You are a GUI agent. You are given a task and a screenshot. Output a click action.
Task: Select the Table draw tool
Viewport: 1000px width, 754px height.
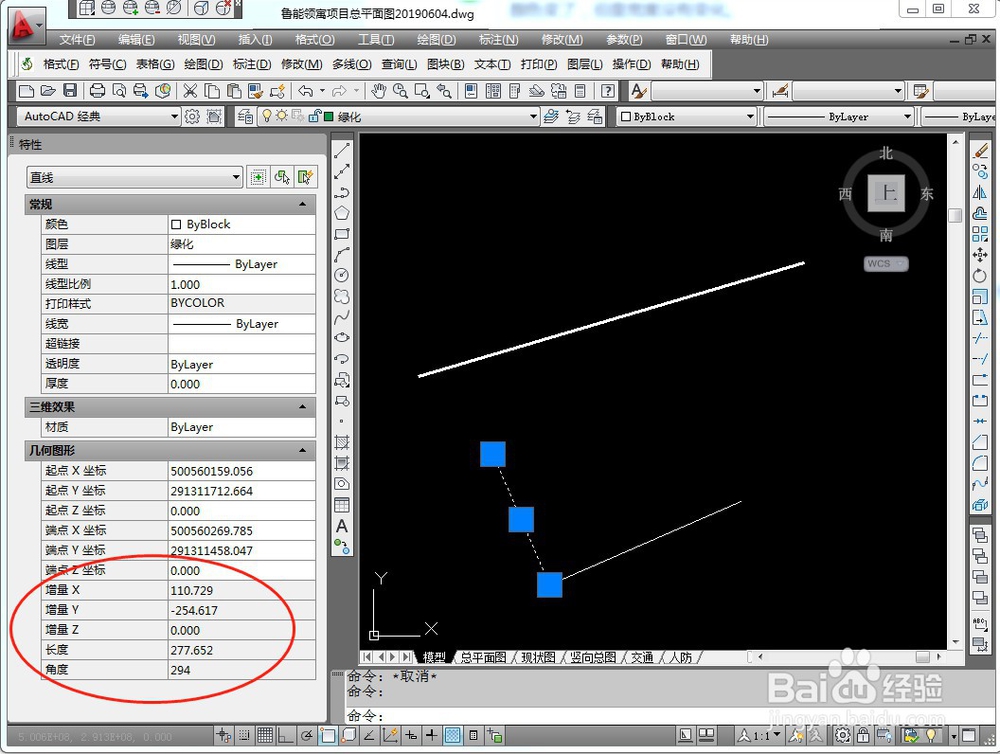point(342,505)
